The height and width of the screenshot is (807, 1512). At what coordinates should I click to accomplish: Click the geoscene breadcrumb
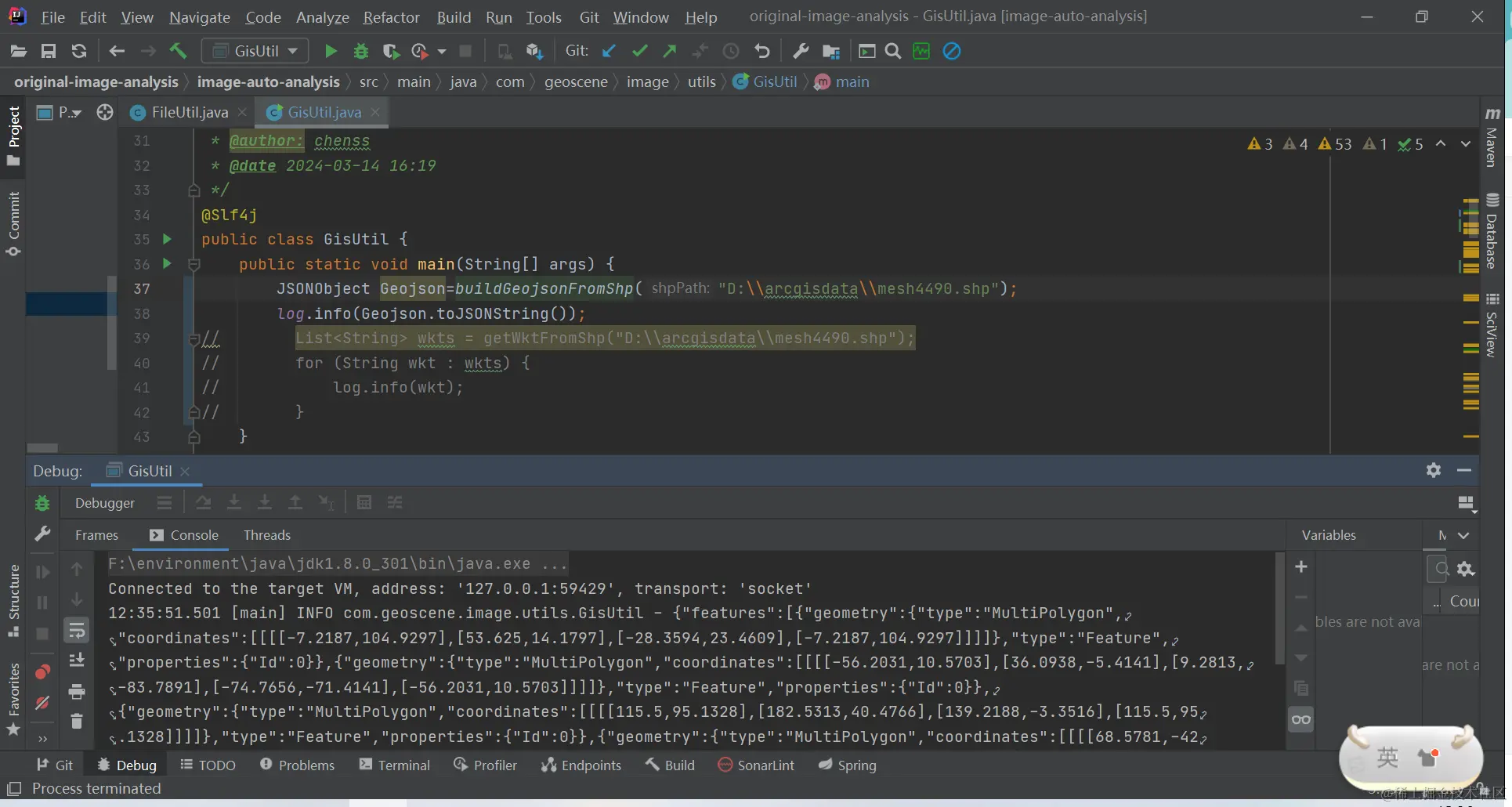(576, 81)
